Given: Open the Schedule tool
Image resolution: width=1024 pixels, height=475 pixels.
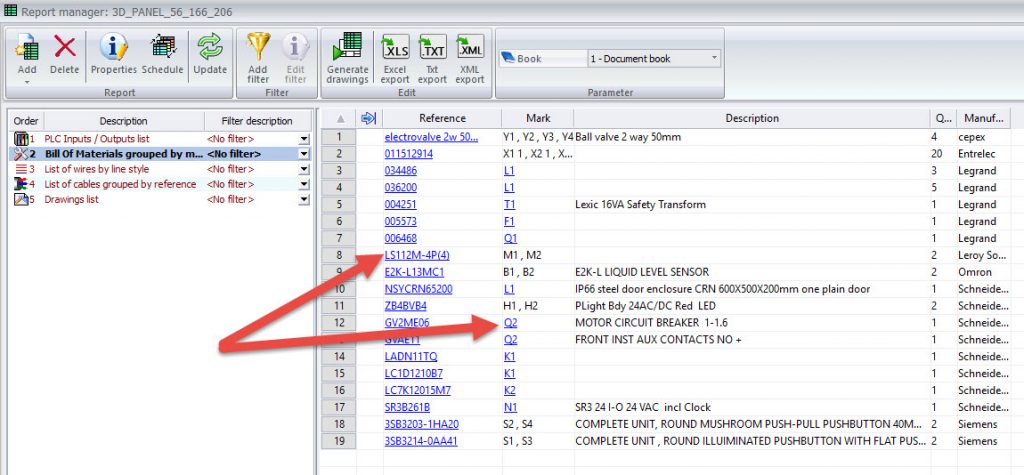Looking at the screenshot, I should pyautogui.click(x=164, y=54).
